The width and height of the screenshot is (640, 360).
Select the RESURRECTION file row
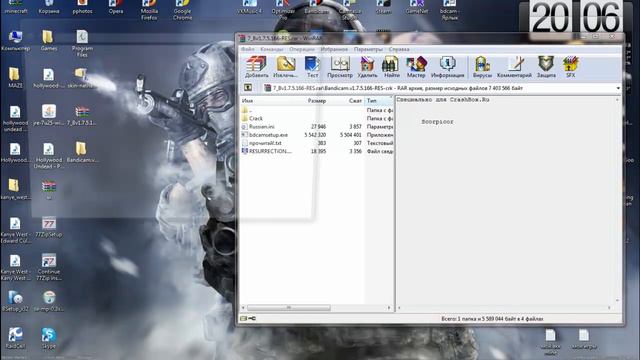pos(316,151)
